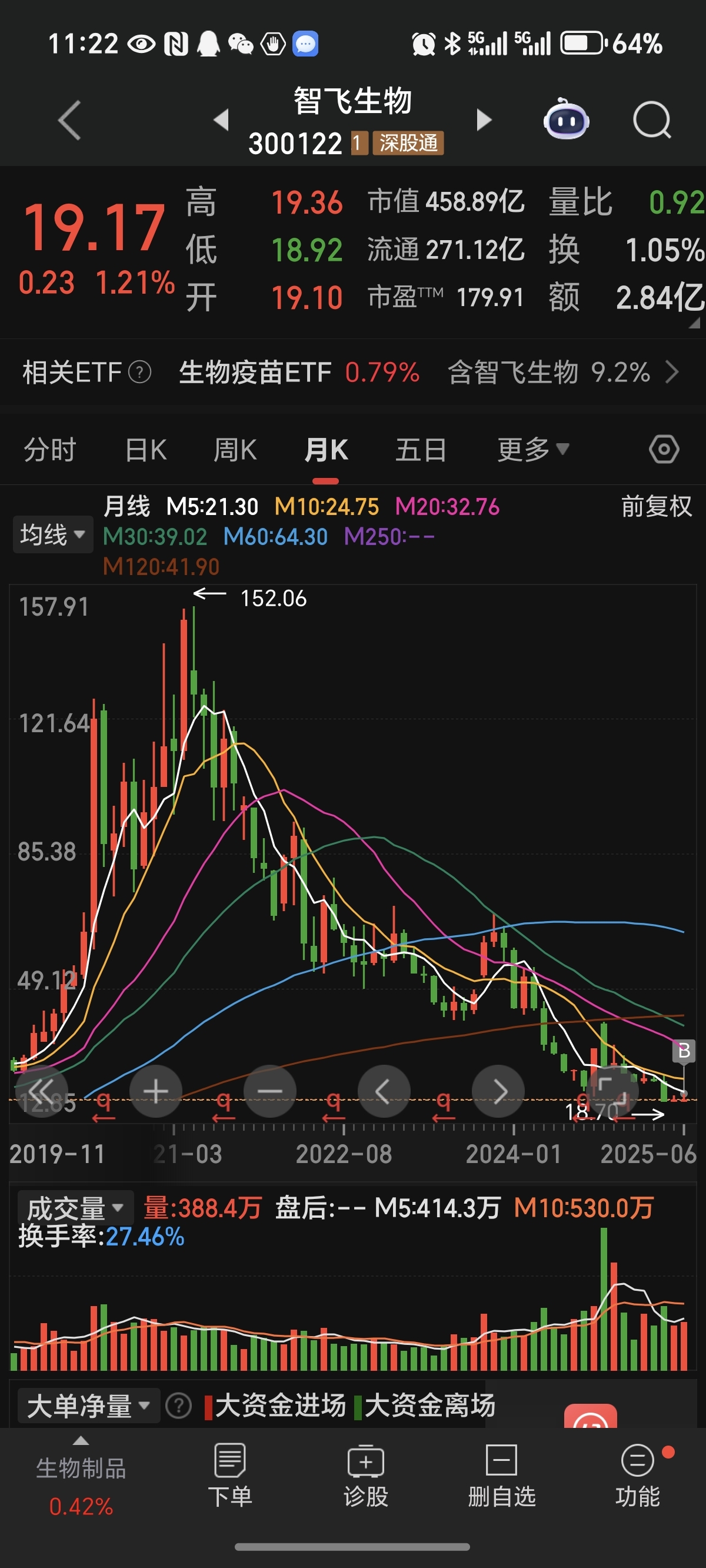
Task: Tap the 2022-08 date axis label
Action: [x=344, y=1154]
